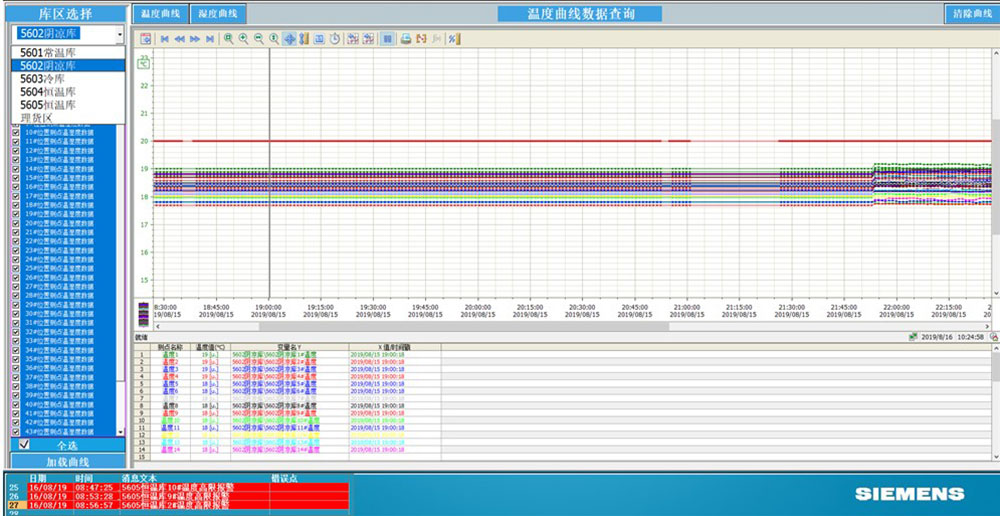Select the zoom area magnifier tool
This screenshot has height=516, width=1000.
228,39
